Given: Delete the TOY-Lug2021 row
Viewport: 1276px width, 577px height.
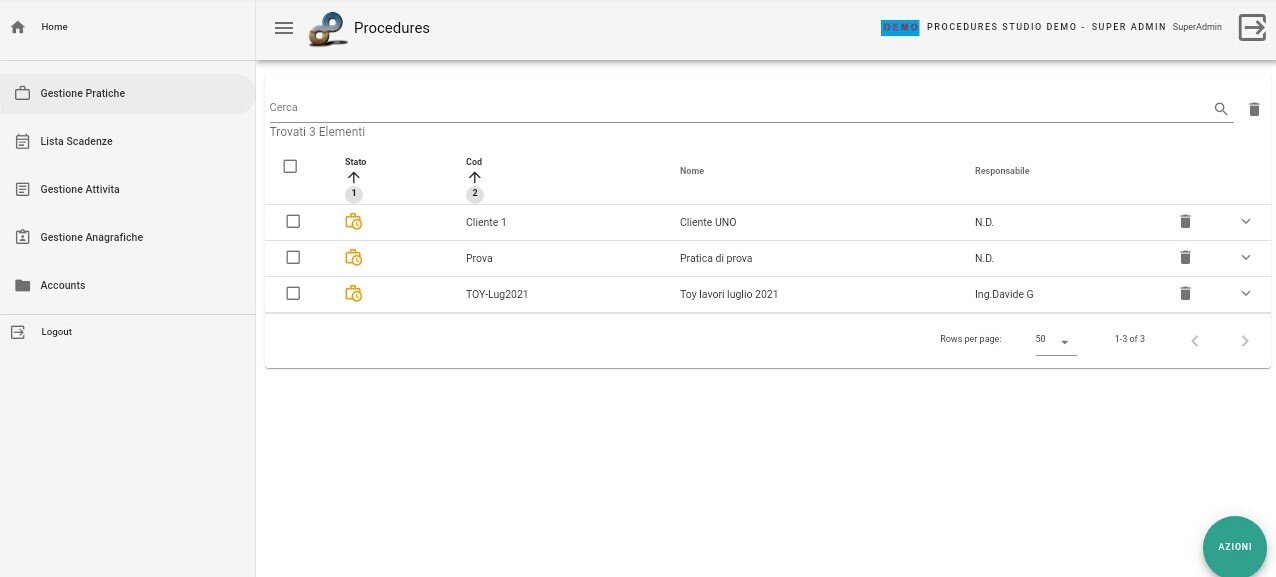Looking at the screenshot, I should [1185, 294].
